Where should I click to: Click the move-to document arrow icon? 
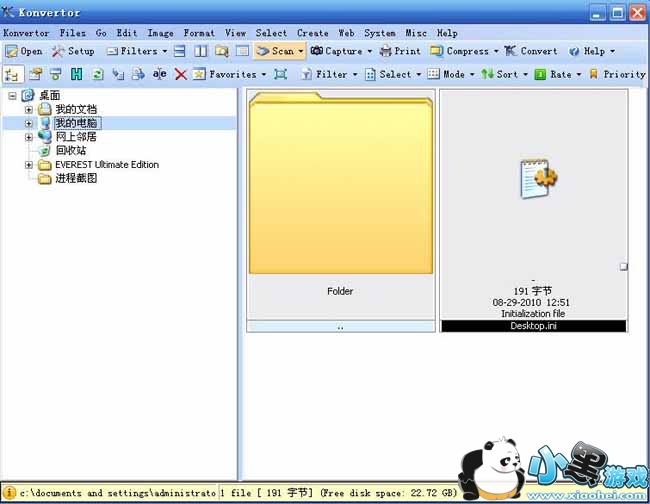point(138,75)
